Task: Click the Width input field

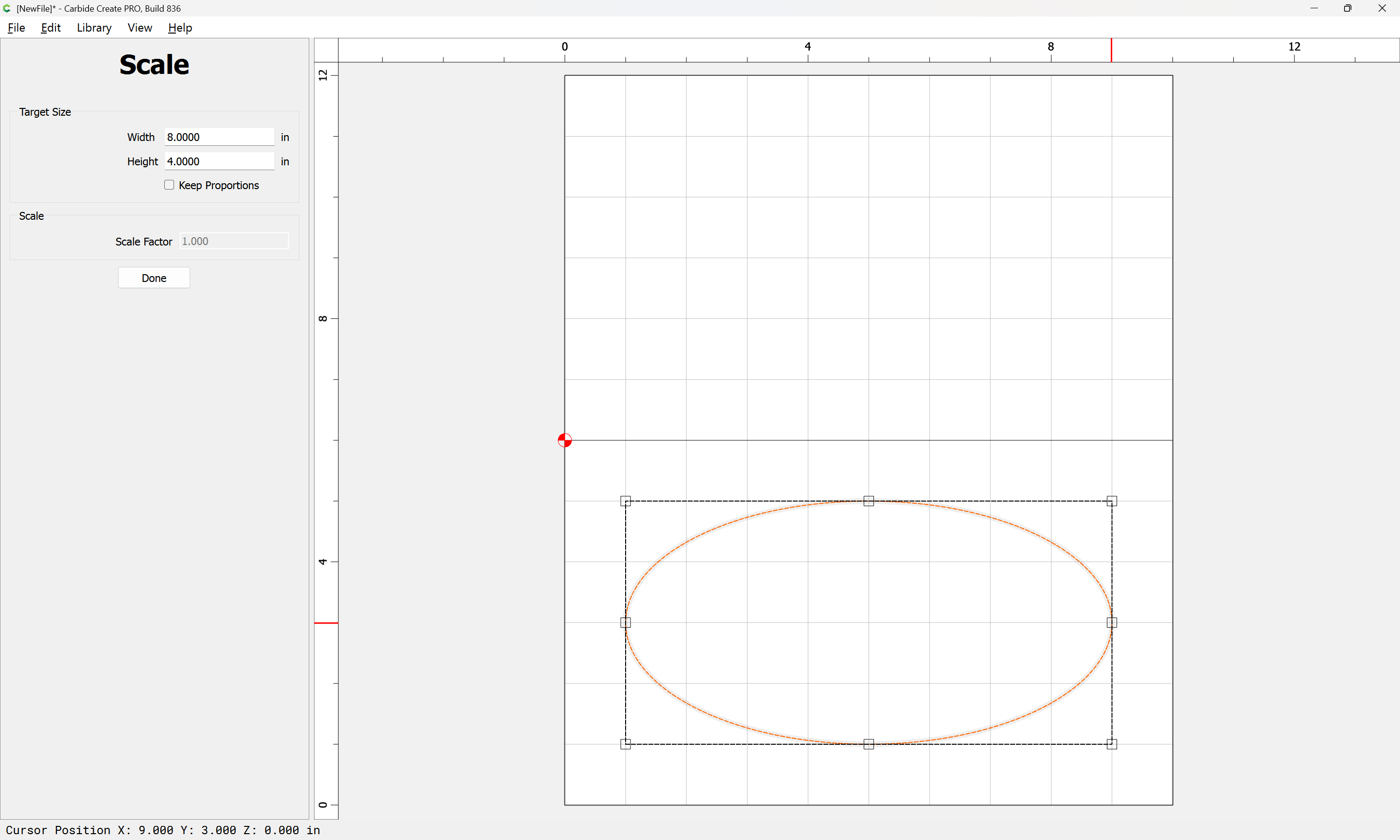Action: tap(219, 137)
